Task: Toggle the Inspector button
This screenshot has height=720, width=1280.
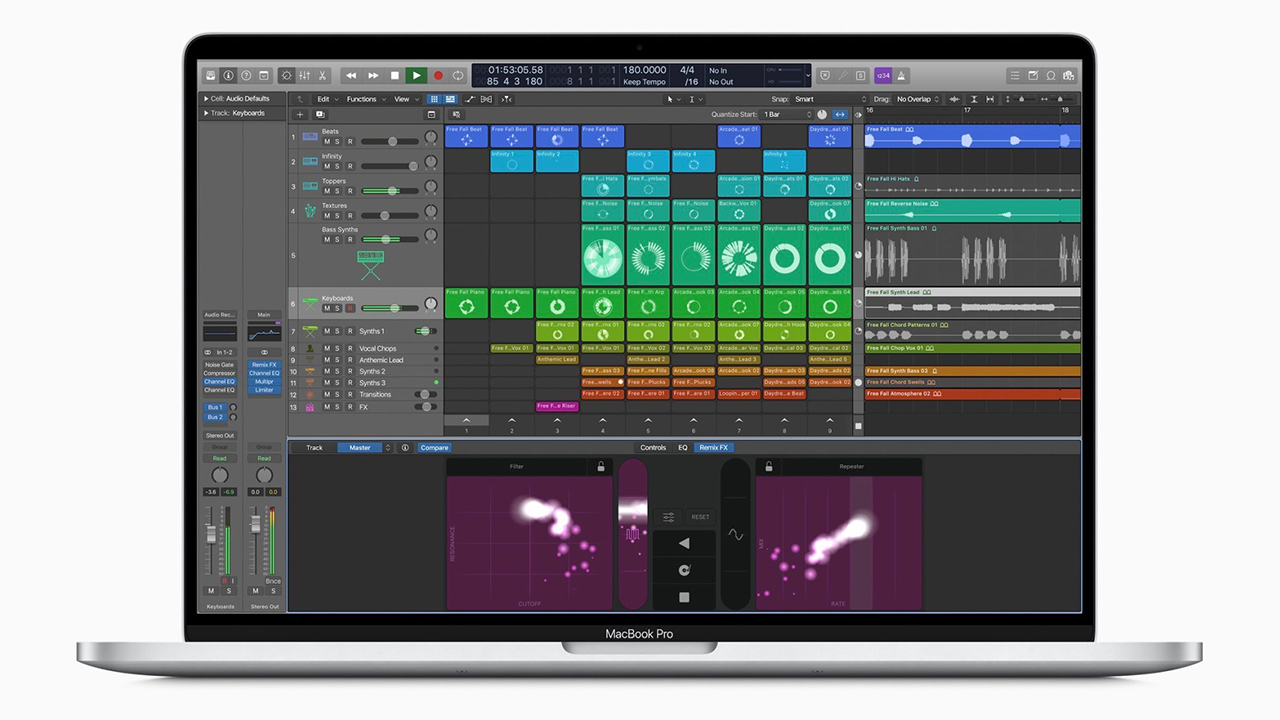Action: point(228,75)
